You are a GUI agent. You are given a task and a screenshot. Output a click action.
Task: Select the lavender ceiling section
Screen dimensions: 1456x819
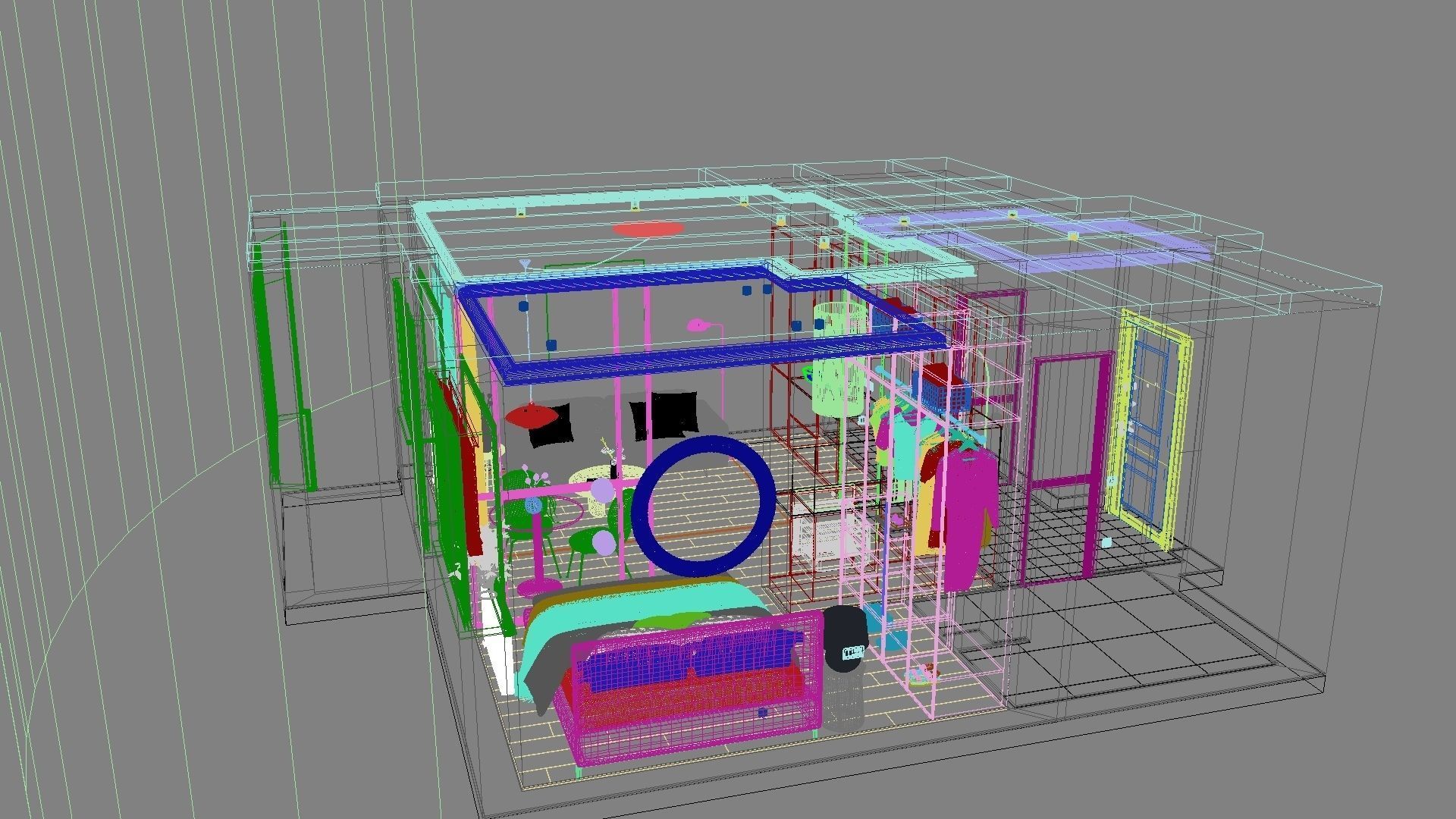[x=1031, y=241]
